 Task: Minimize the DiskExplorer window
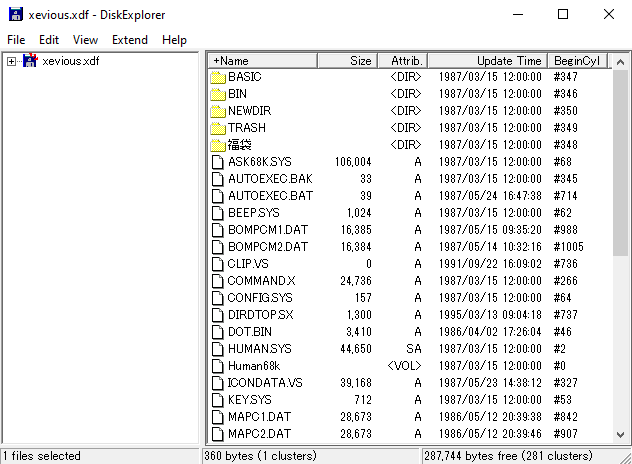(x=518, y=15)
